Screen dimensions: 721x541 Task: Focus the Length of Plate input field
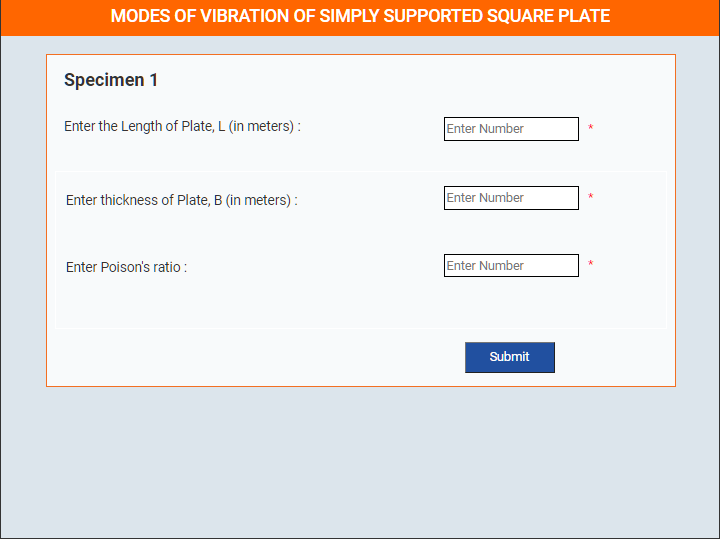tap(511, 129)
